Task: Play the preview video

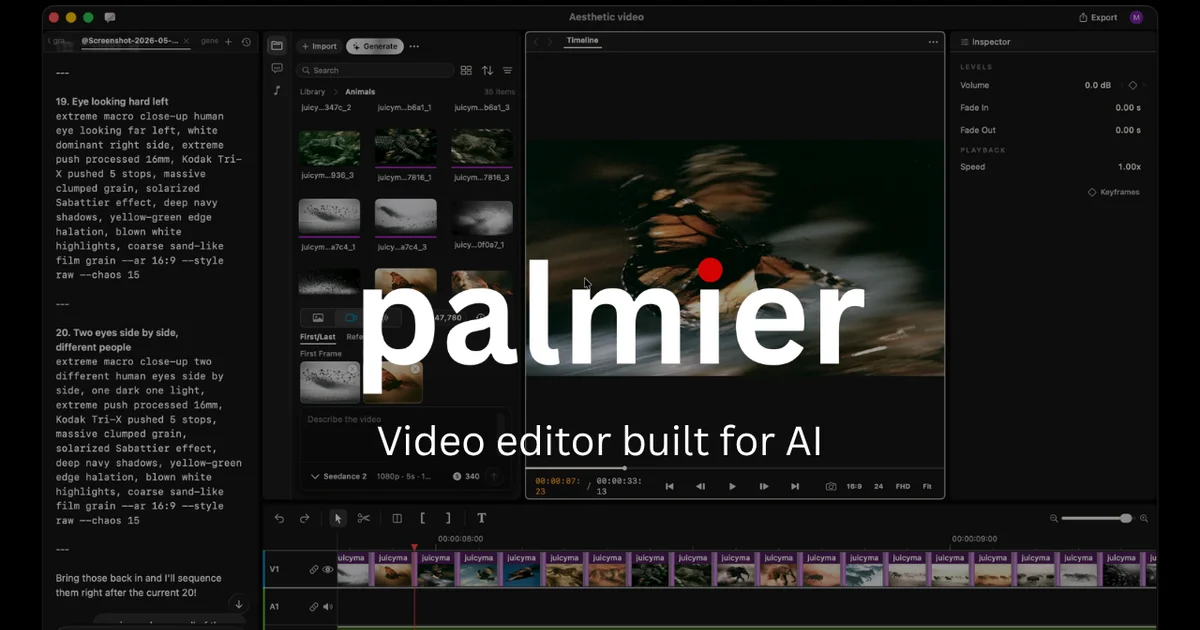Action: pos(732,486)
